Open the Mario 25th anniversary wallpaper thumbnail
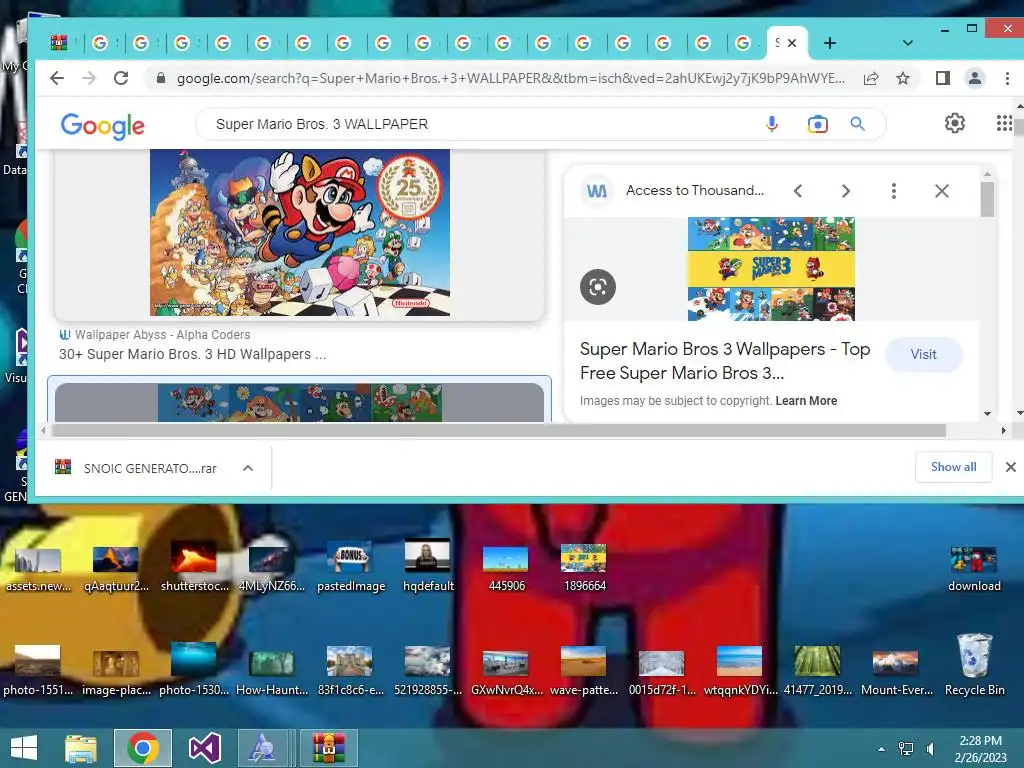This screenshot has height=768, width=1024. point(300,232)
